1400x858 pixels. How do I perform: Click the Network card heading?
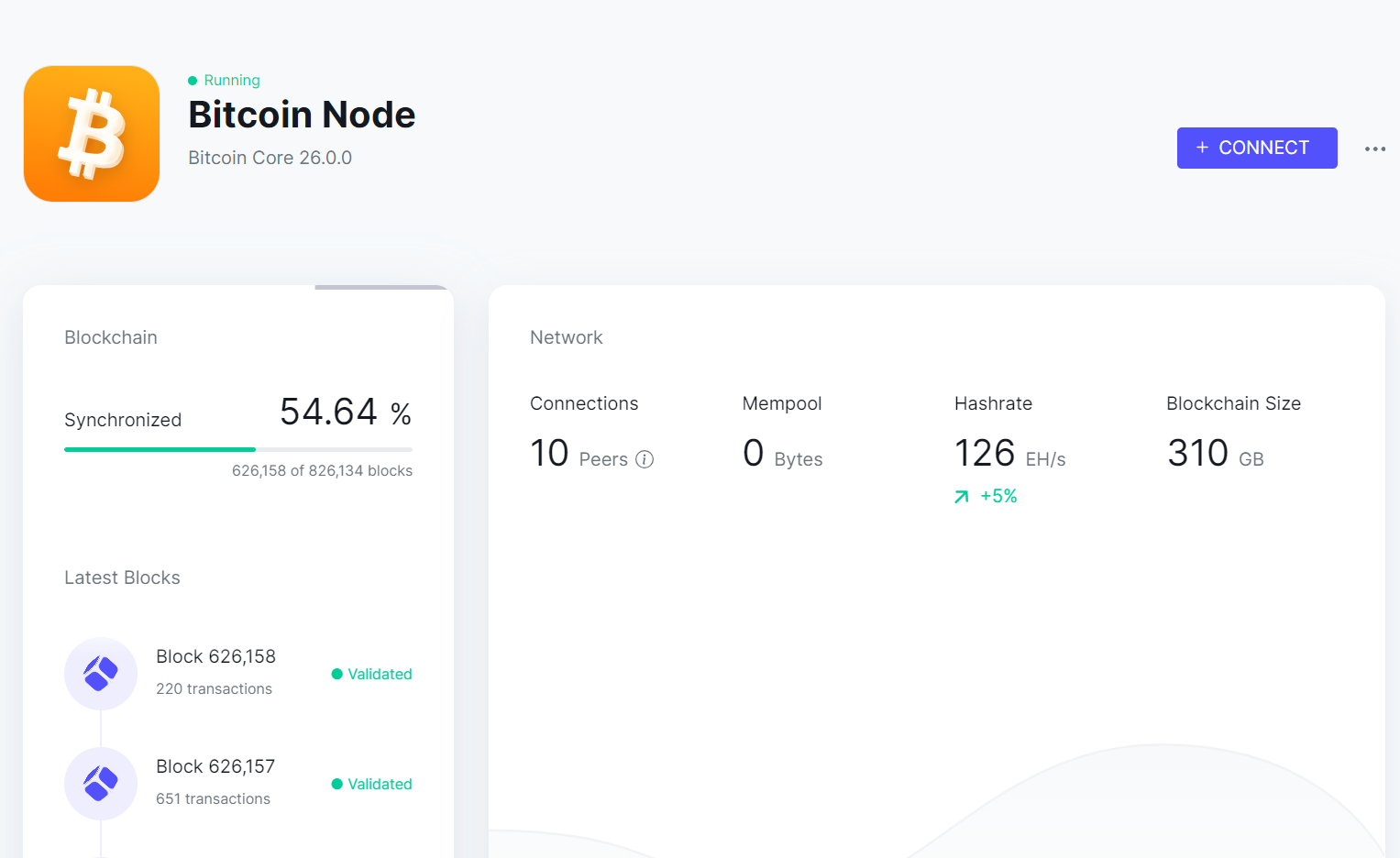(x=567, y=337)
